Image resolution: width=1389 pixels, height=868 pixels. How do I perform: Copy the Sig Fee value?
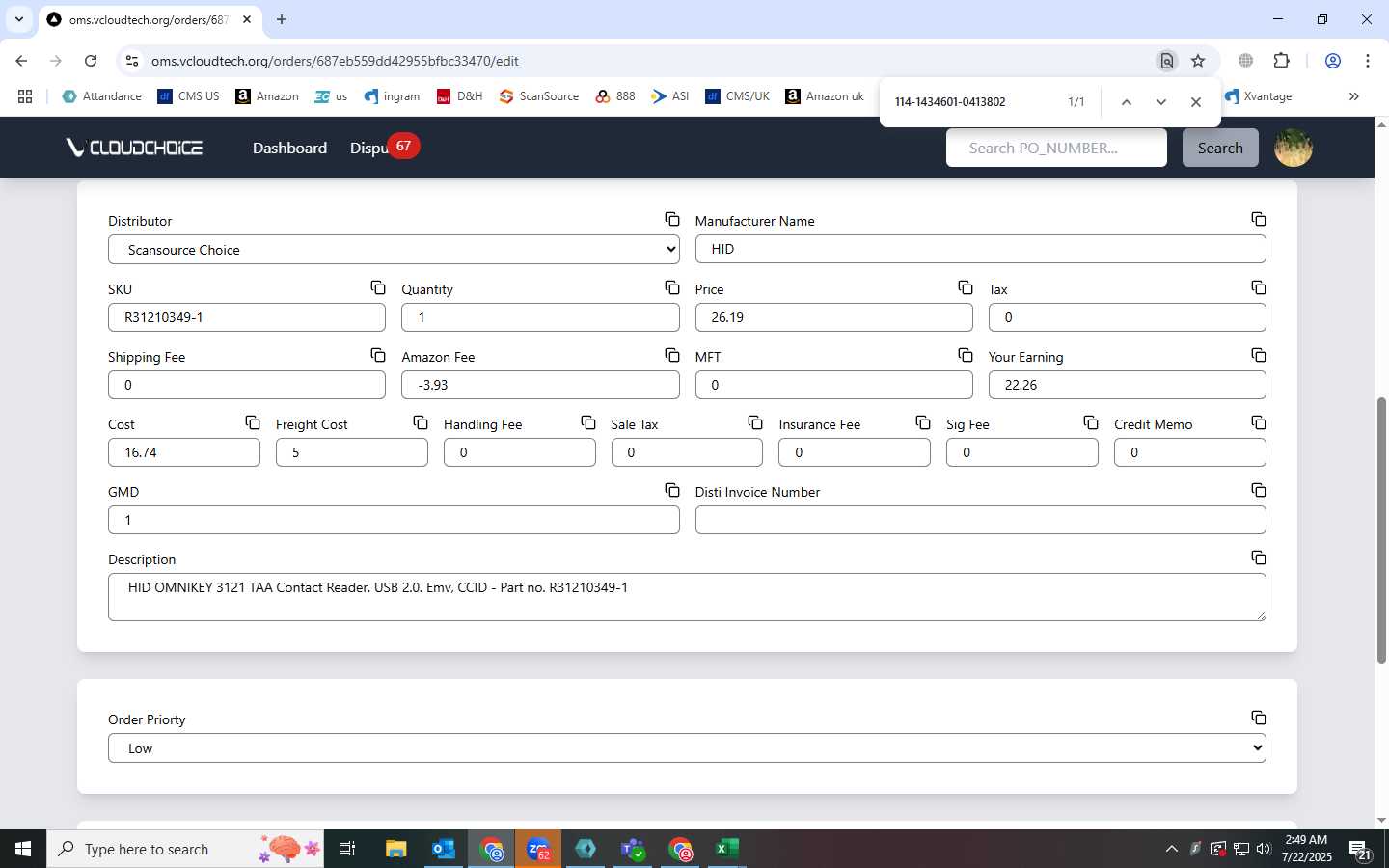1091,422
